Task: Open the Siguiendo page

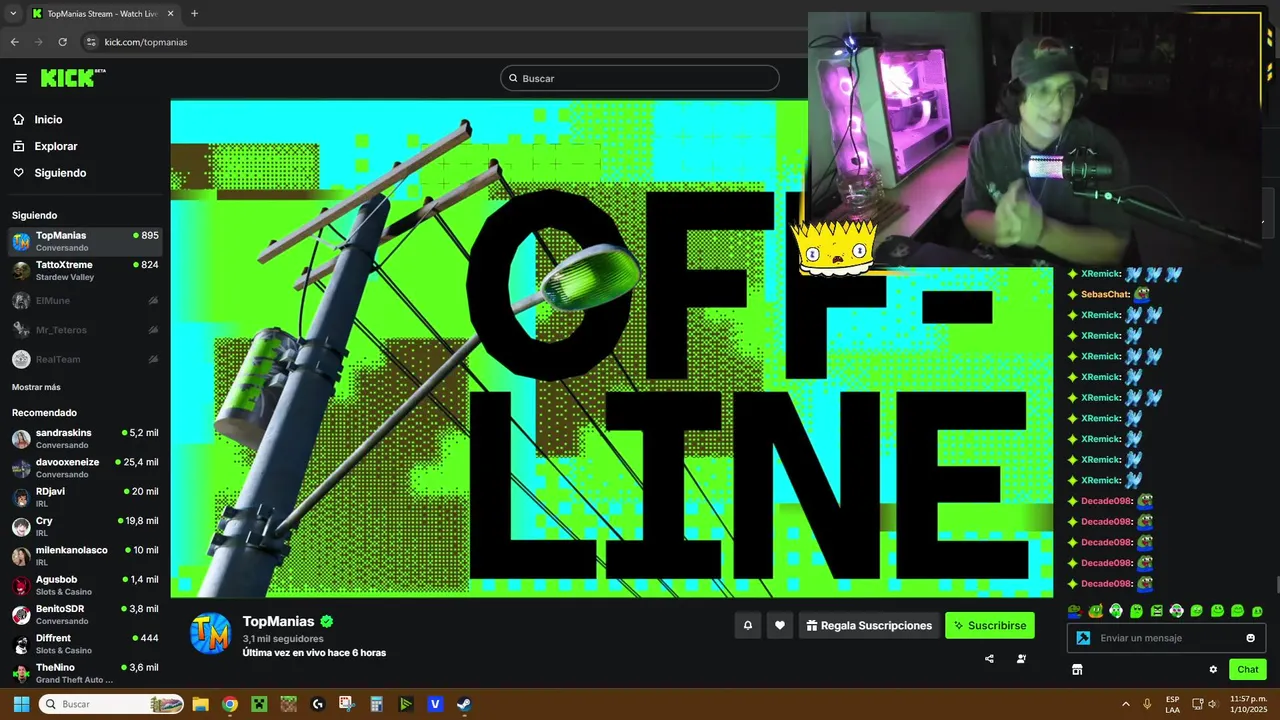Action: coord(60,173)
